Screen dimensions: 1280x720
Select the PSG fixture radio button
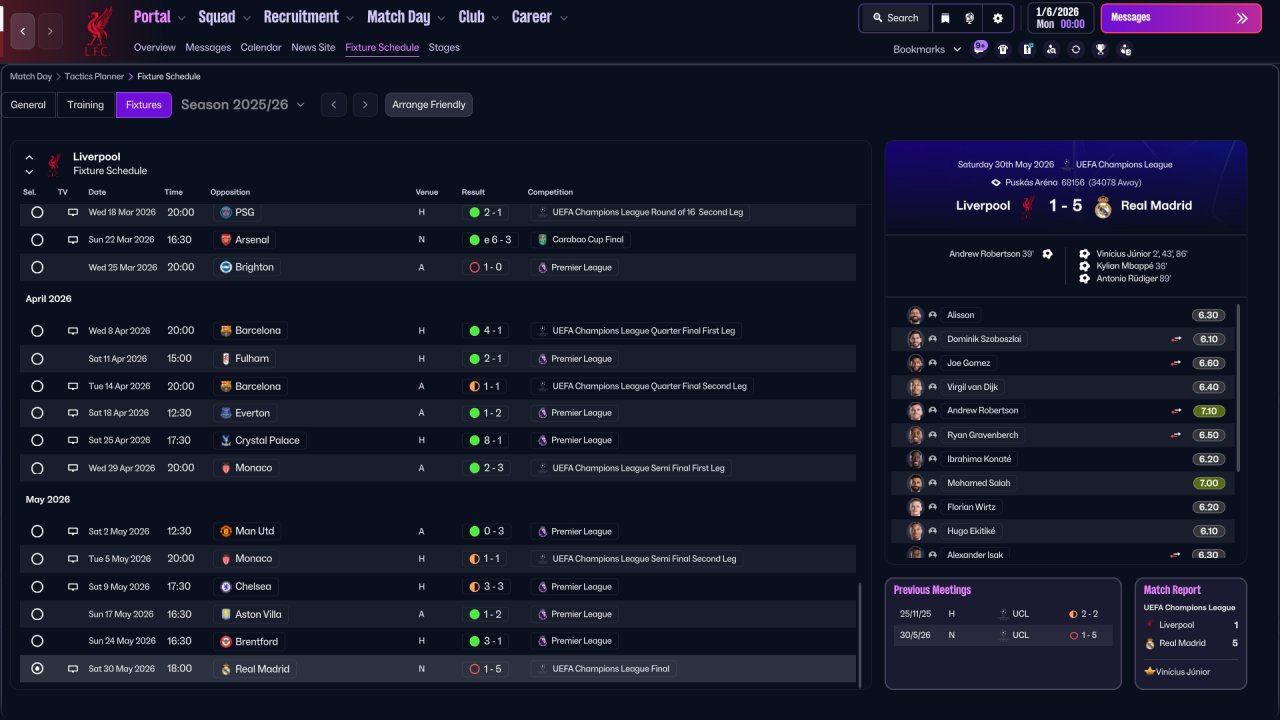pos(37,212)
